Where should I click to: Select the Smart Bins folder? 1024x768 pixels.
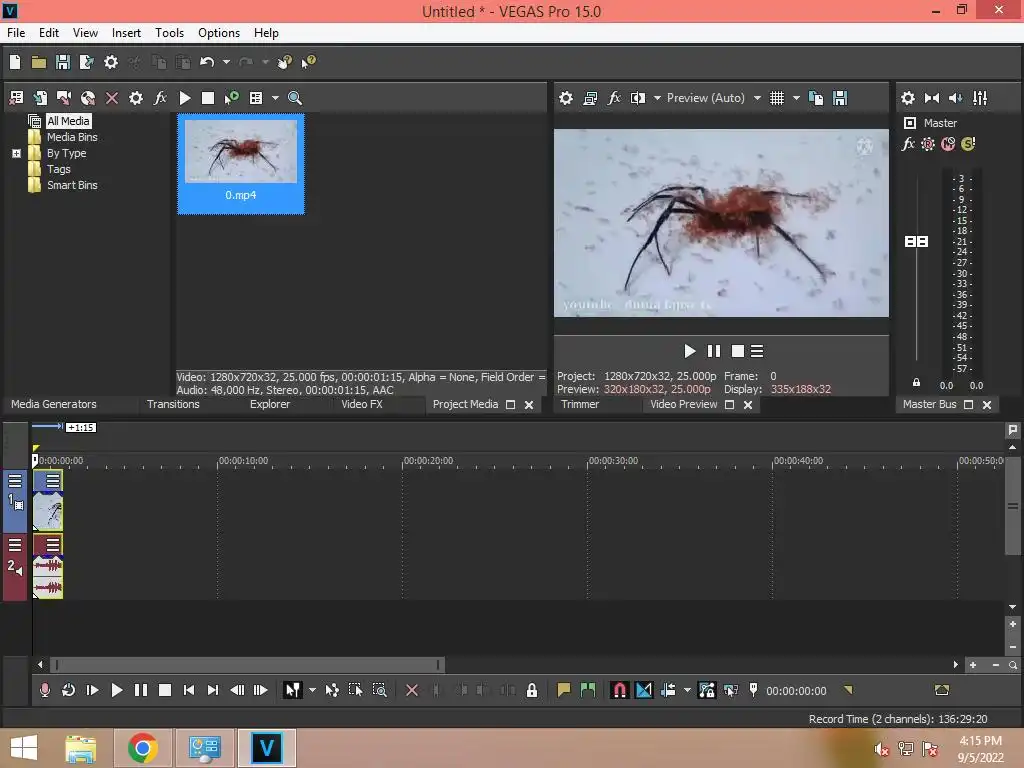[x=72, y=185]
